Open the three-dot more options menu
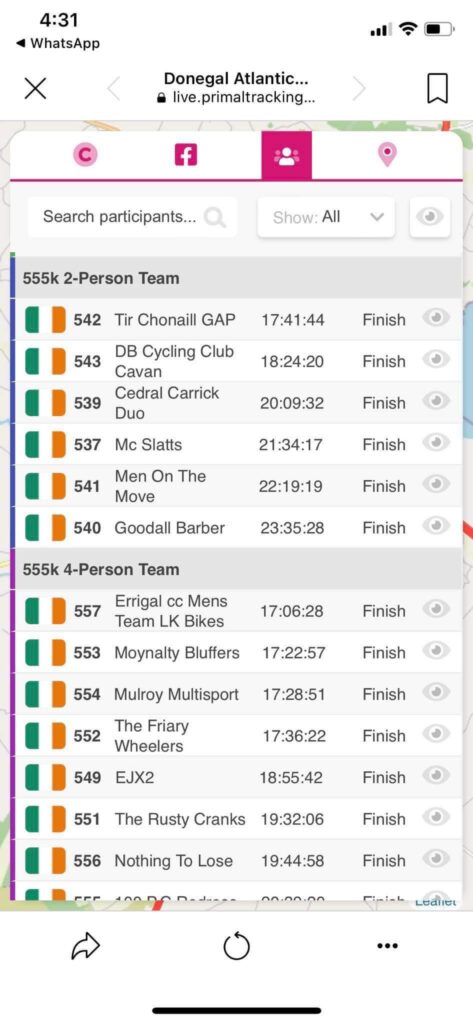 (x=387, y=946)
